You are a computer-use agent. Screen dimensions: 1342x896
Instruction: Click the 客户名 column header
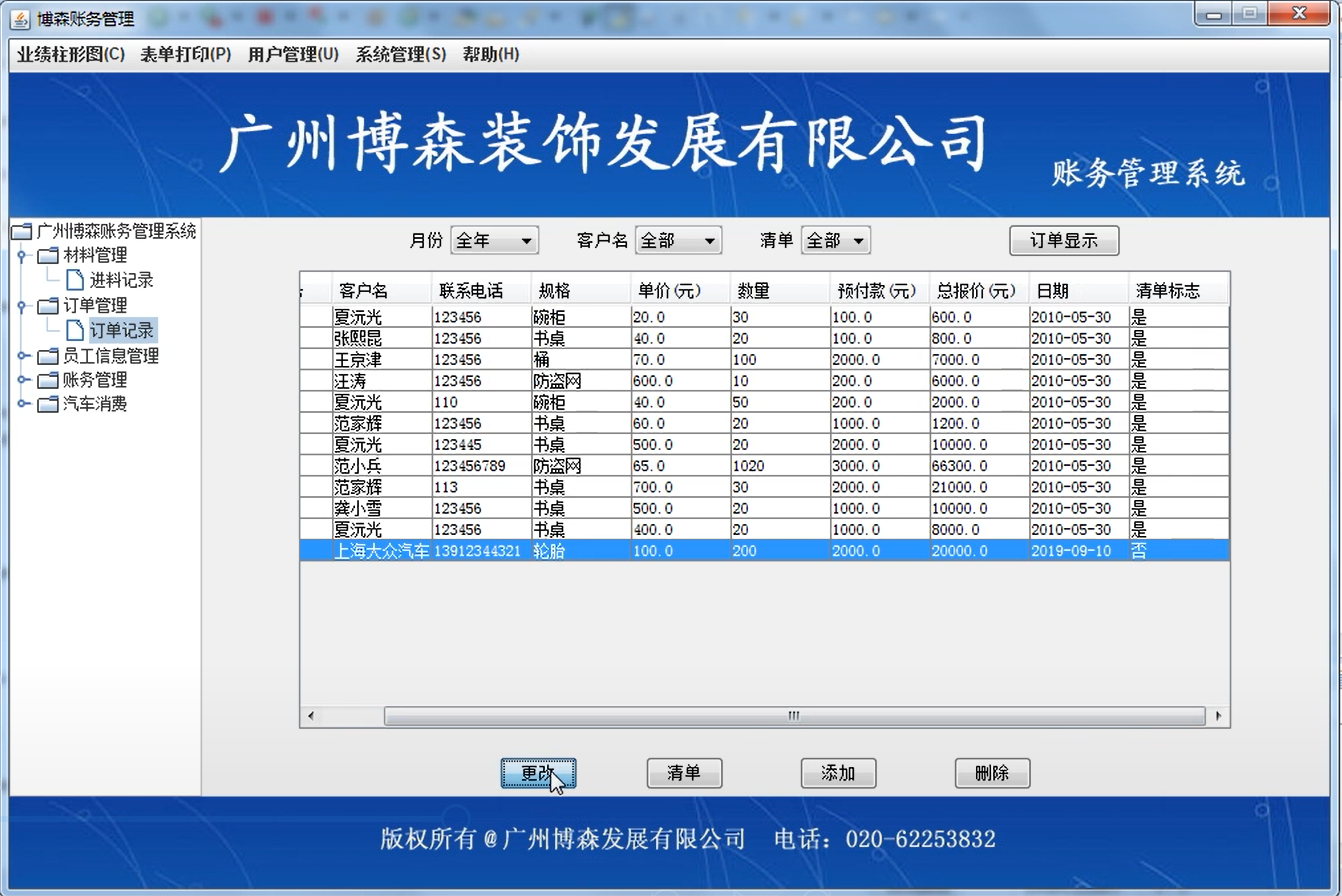tap(382, 291)
